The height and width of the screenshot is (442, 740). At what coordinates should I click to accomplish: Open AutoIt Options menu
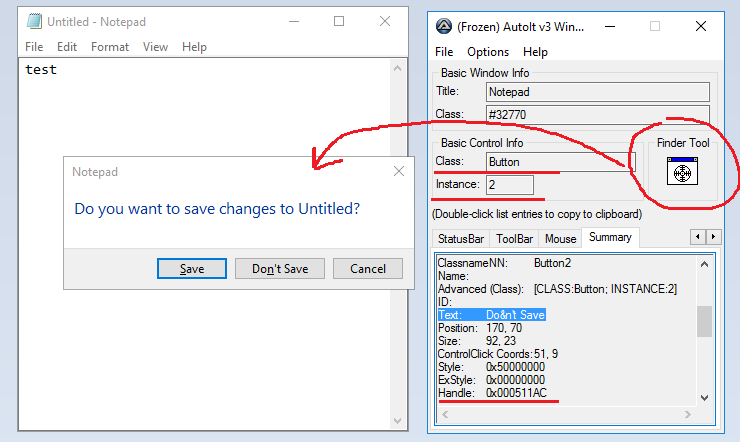488,52
